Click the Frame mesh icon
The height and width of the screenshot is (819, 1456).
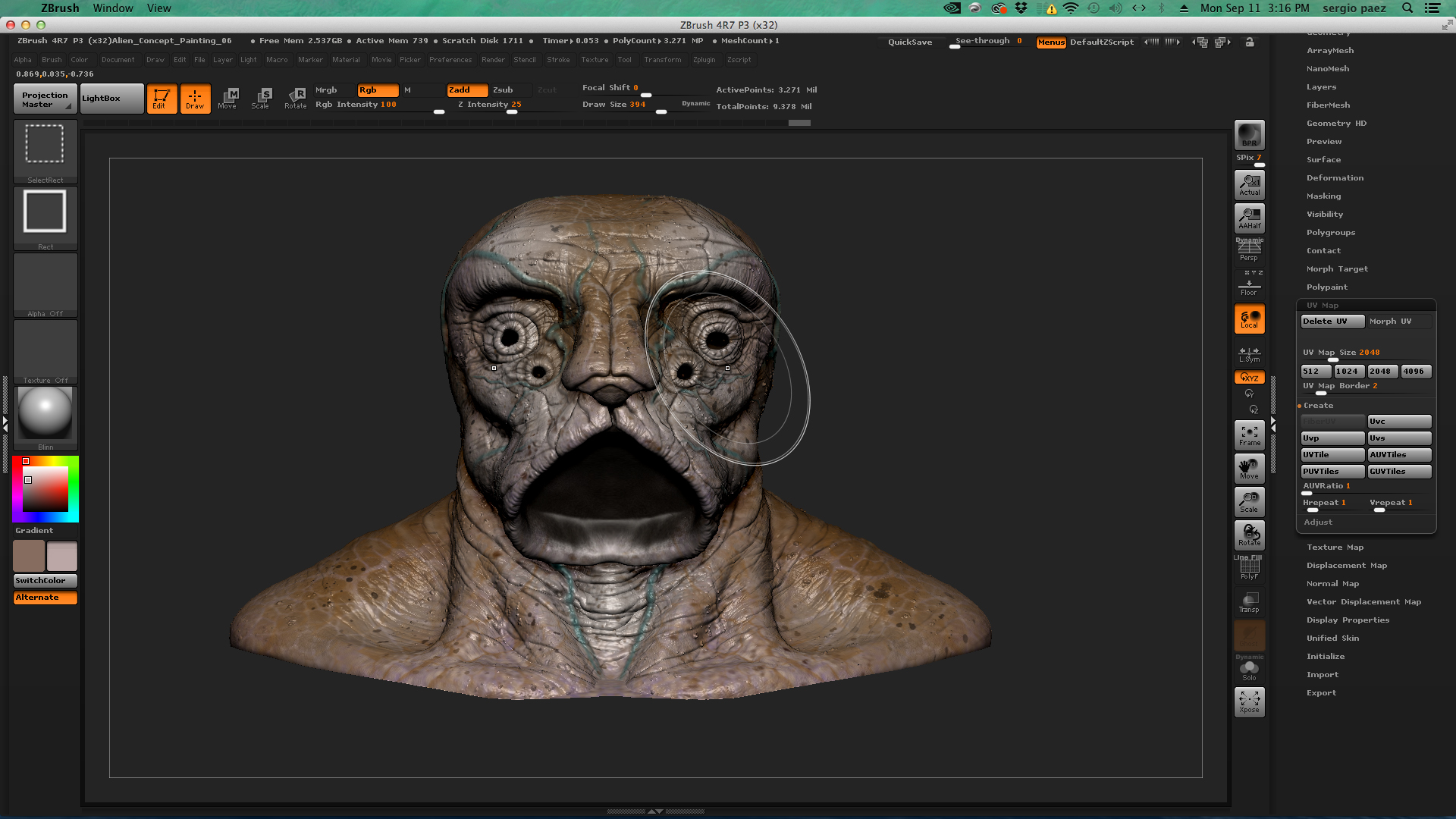click(1249, 435)
